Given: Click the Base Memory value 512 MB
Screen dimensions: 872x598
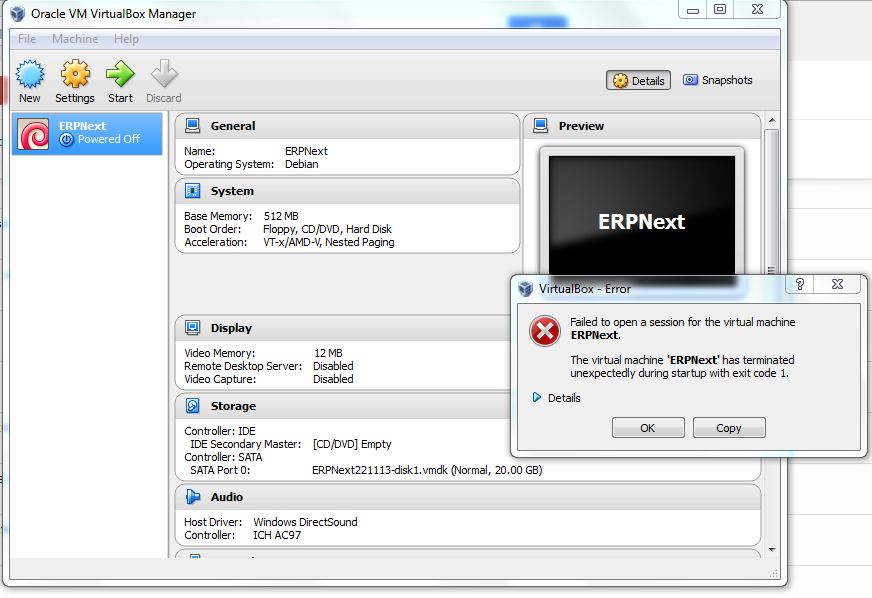Looking at the screenshot, I should pos(281,216).
